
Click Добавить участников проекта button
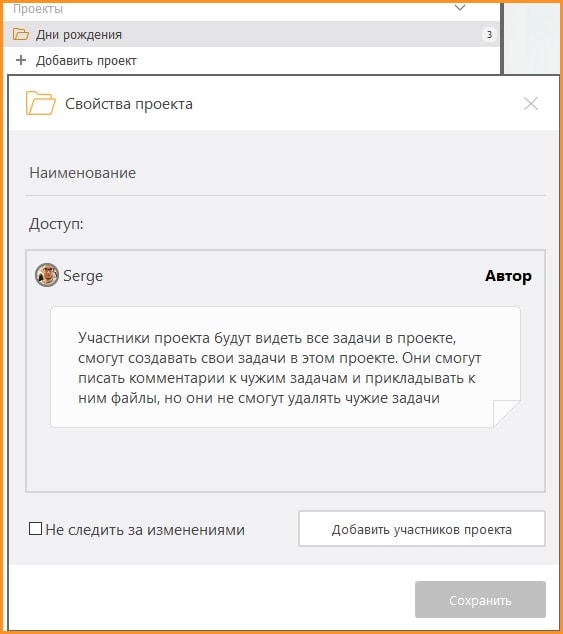click(x=422, y=529)
